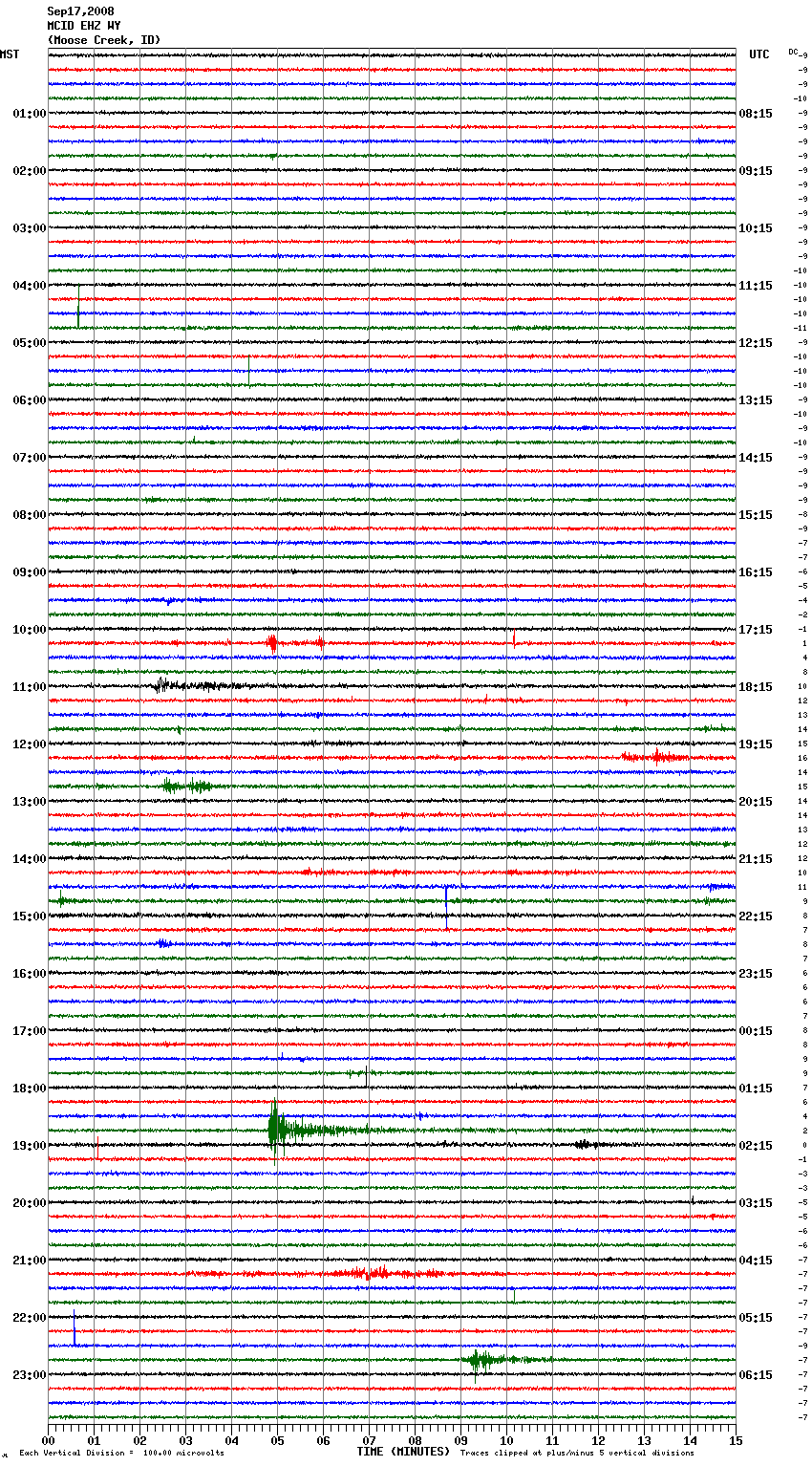This screenshot has width=812, height=1466.
Task: Click the minute axis tick label 05
Action: 278,1440
